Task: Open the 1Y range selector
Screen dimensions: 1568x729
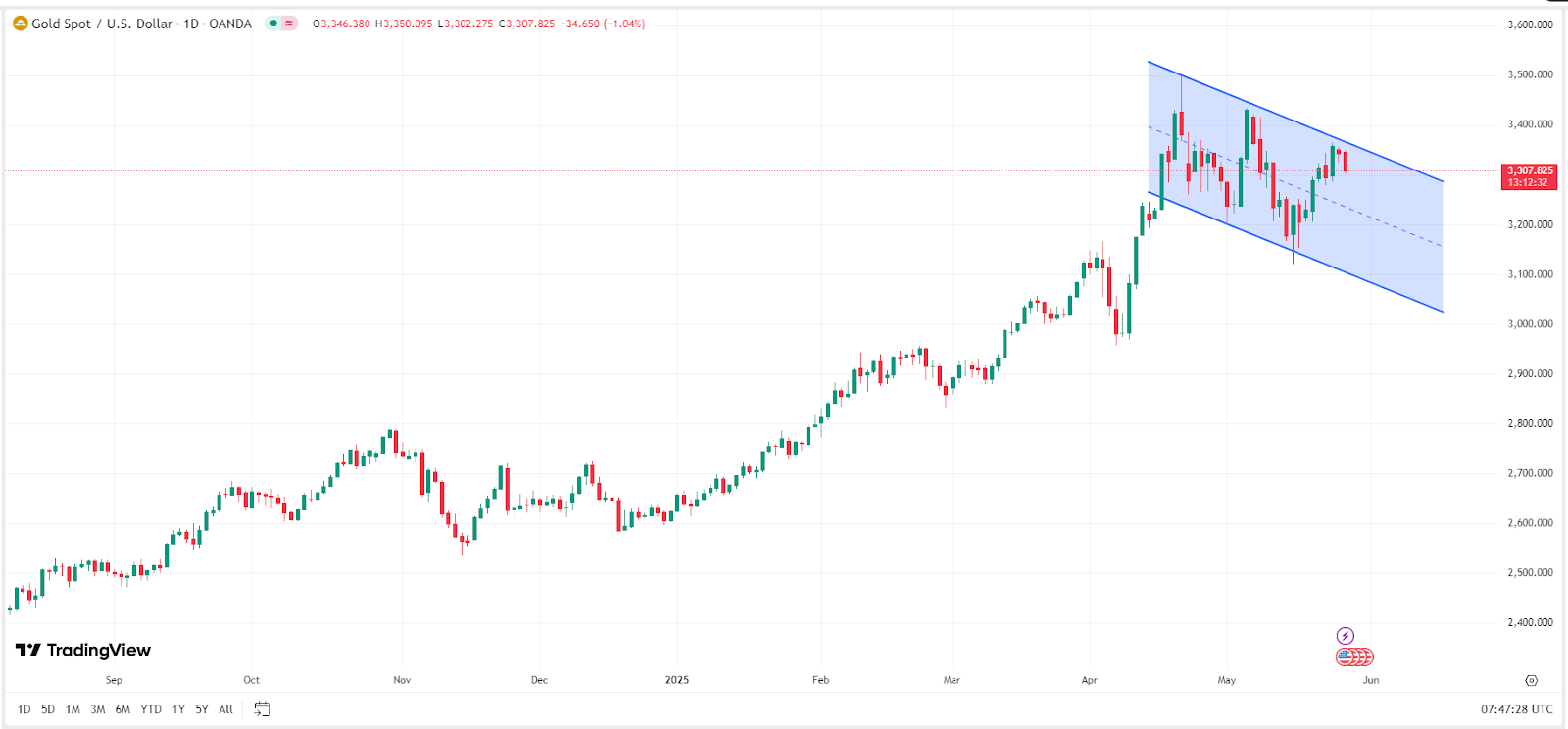Action: pyautogui.click(x=177, y=708)
